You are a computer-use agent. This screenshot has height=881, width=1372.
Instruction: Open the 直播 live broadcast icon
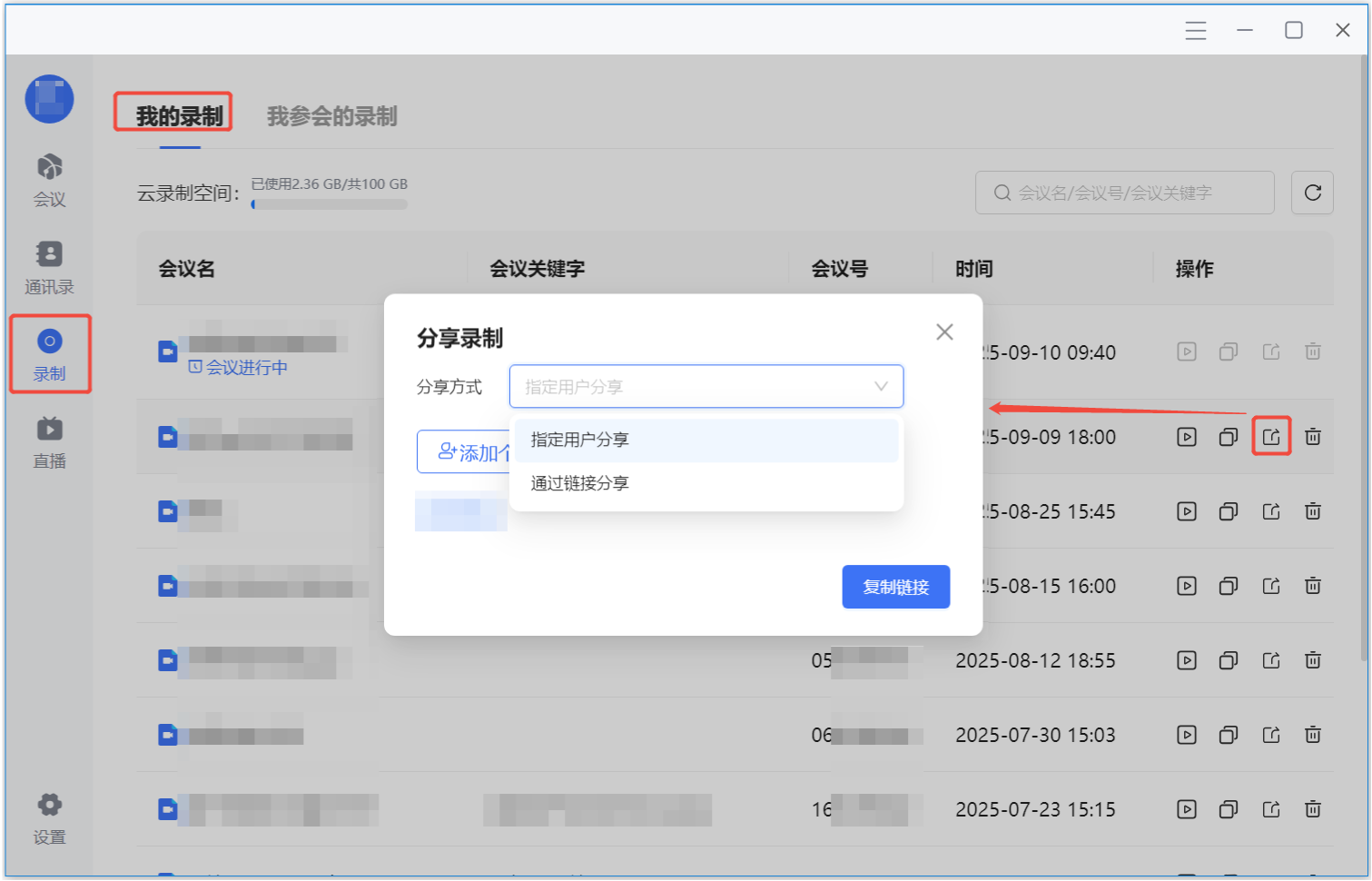coord(49,442)
